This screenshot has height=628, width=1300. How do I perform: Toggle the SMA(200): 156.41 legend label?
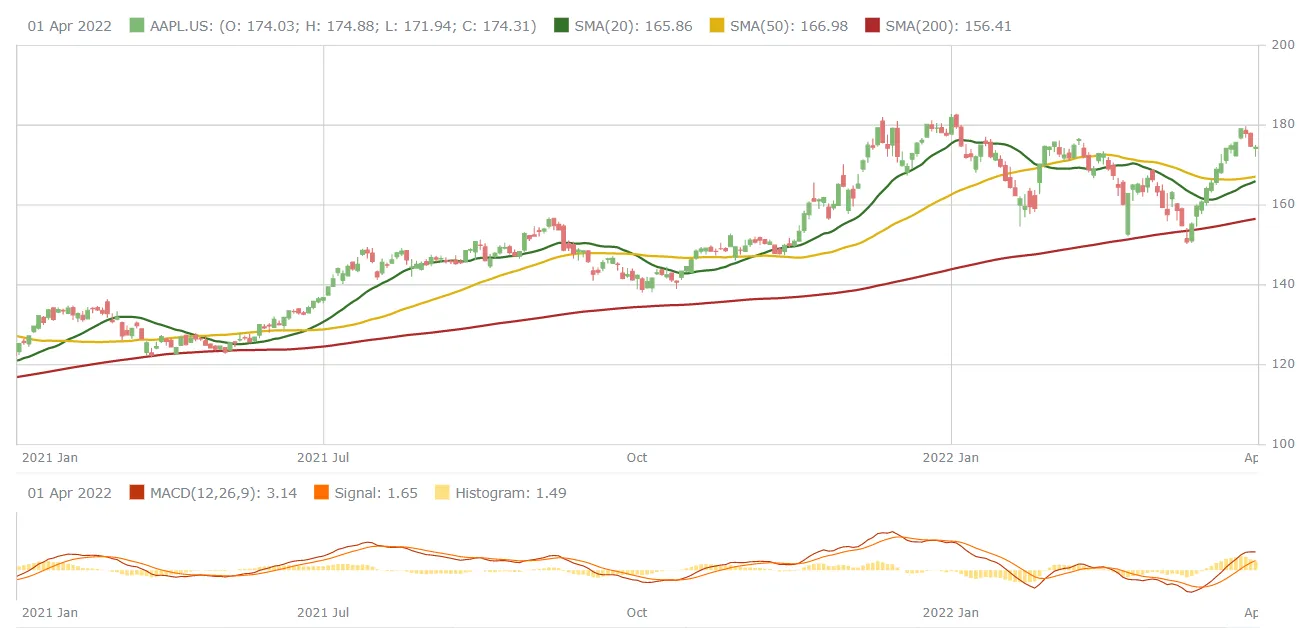coord(948,26)
